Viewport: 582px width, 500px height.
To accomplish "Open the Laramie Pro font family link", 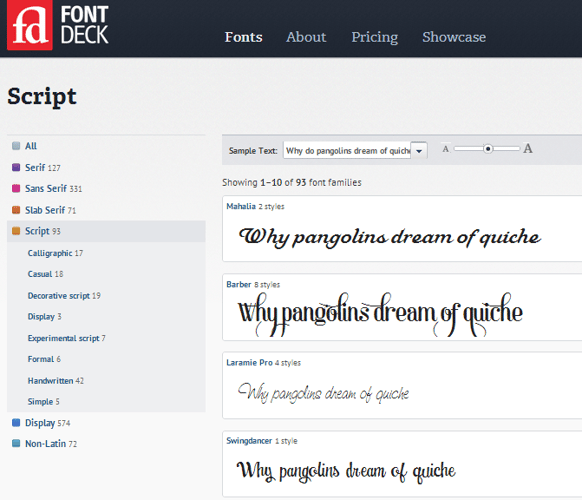I will [249, 363].
